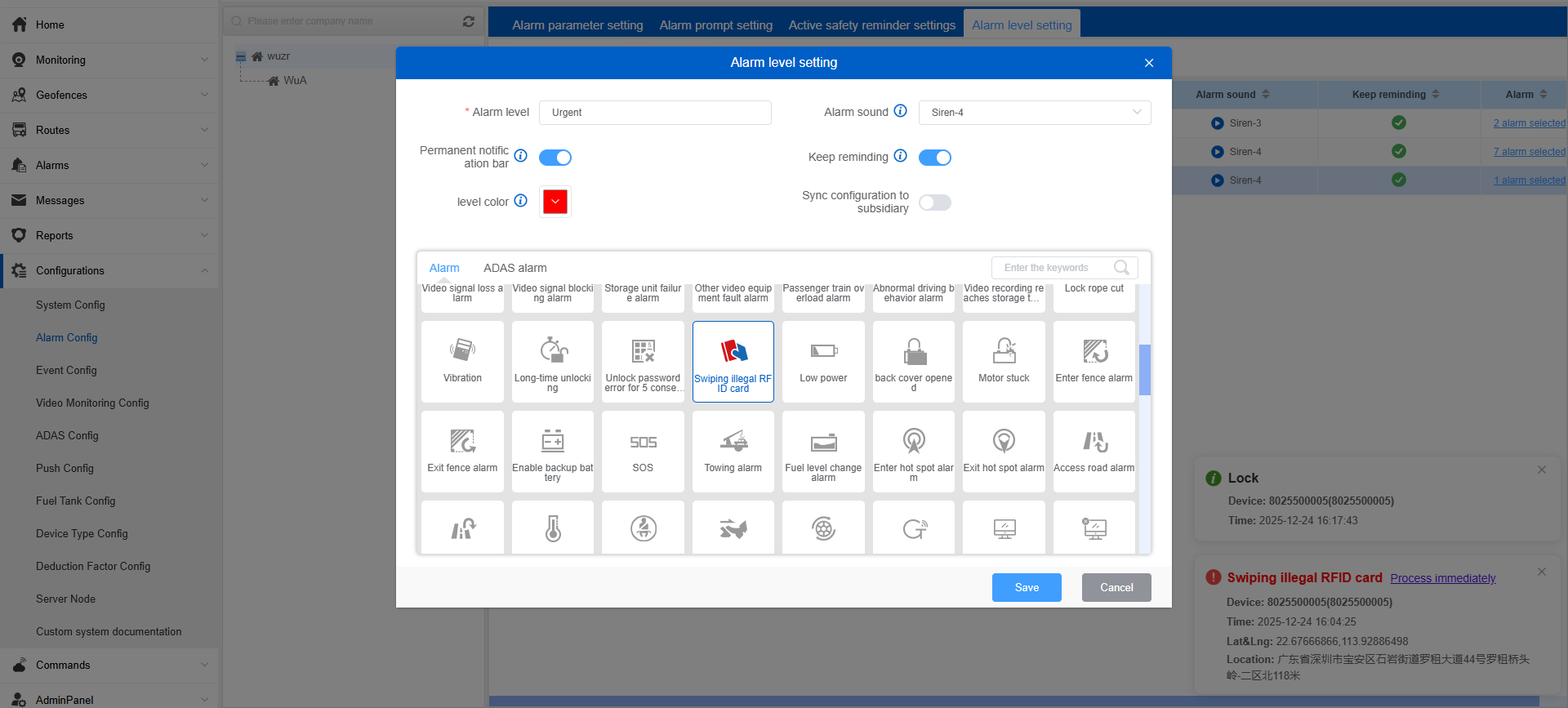Open the Alarm sound dropdown
Image resolution: width=1568 pixels, height=708 pixels.
[1034, 113]
